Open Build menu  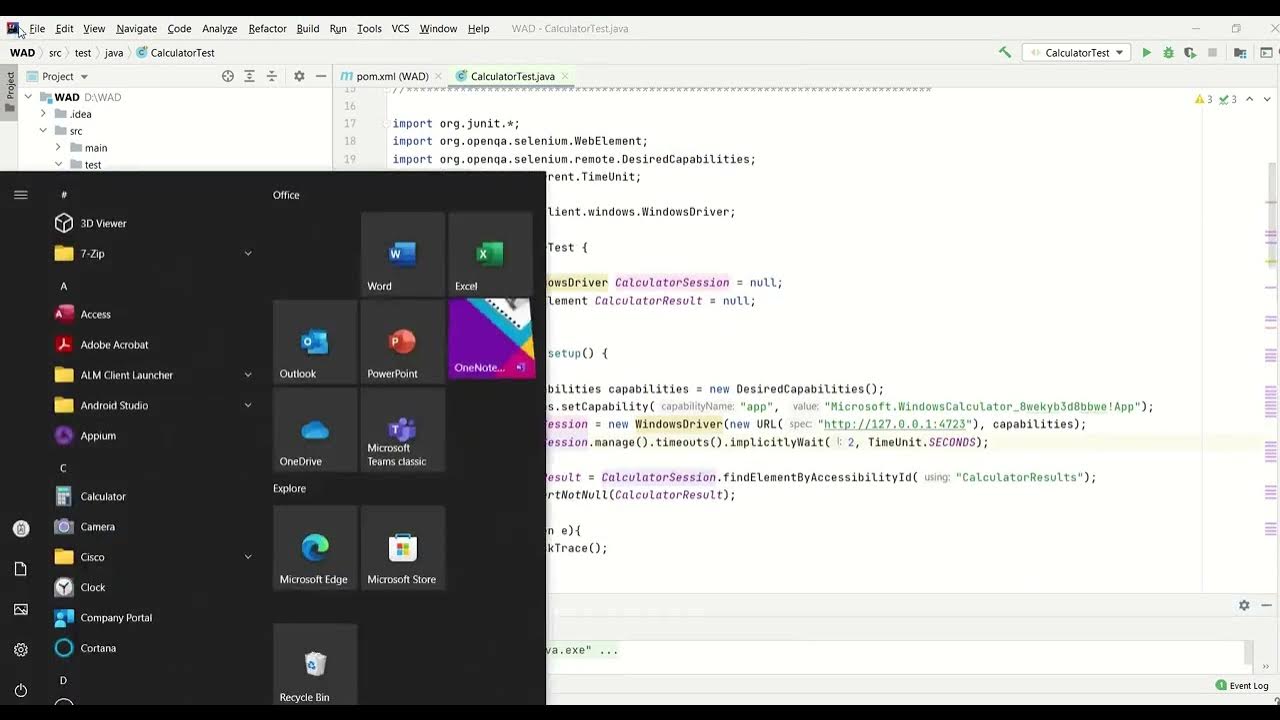pyautogui.click(x=308, y=29)
